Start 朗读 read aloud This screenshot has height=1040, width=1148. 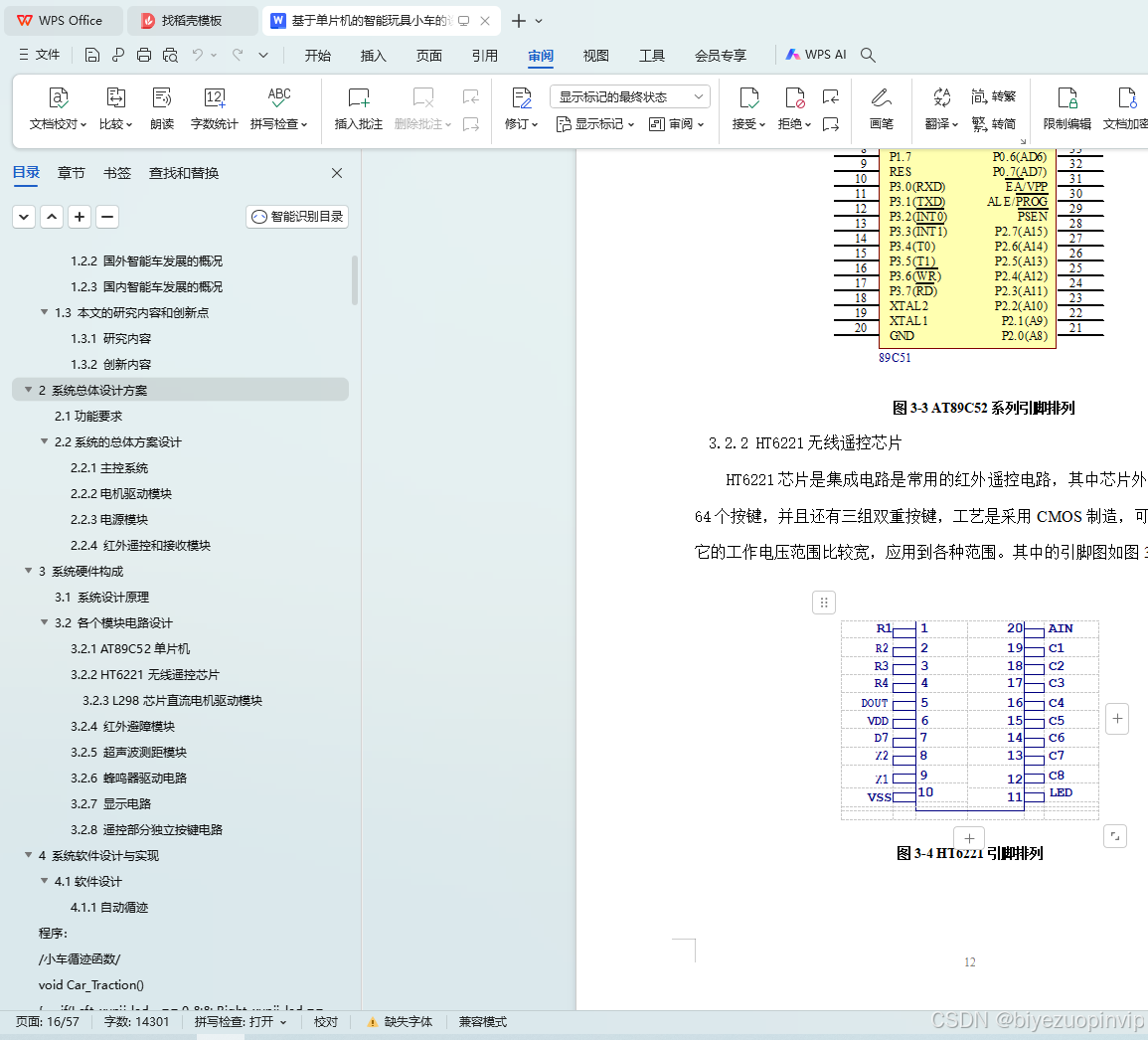[162, 107]
